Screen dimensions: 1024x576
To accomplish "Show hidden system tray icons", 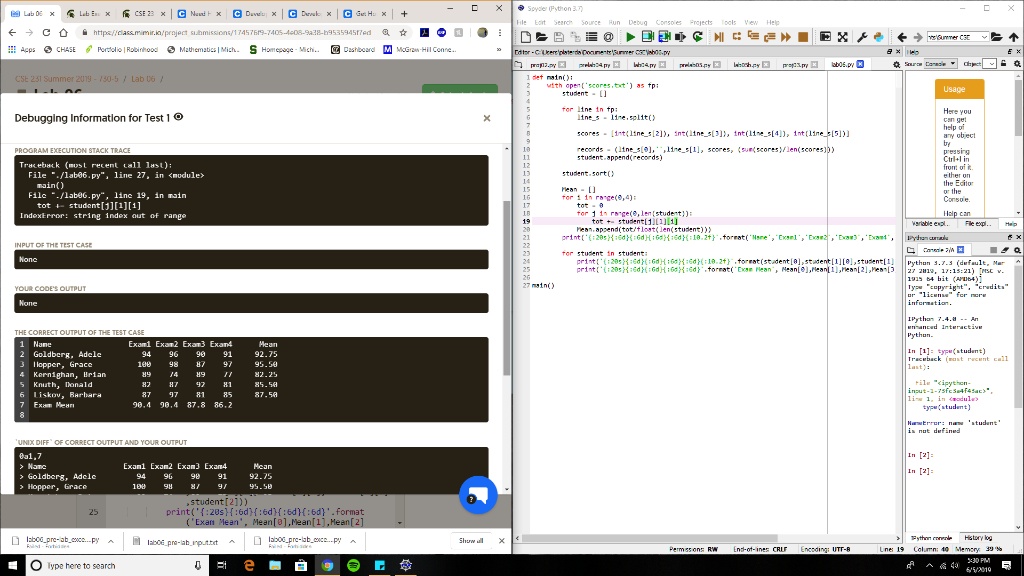I will [929, 565].
